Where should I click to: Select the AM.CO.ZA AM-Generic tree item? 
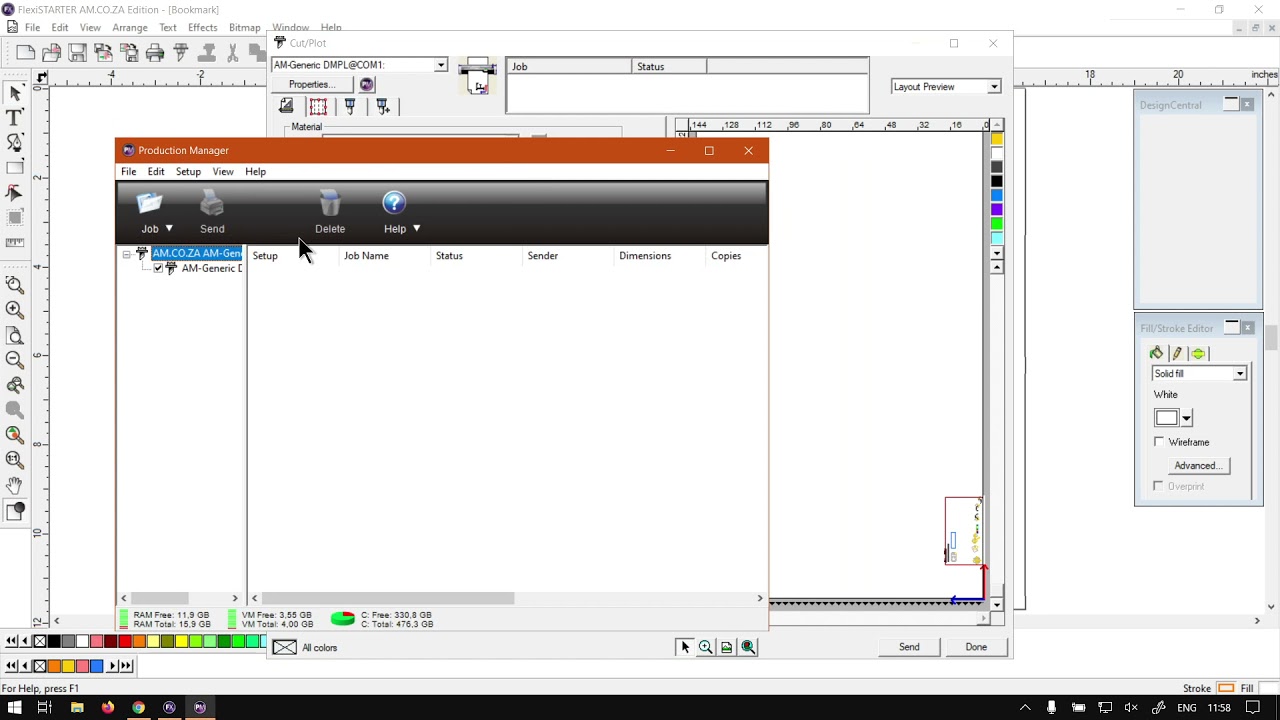click(x=196, y=254)
